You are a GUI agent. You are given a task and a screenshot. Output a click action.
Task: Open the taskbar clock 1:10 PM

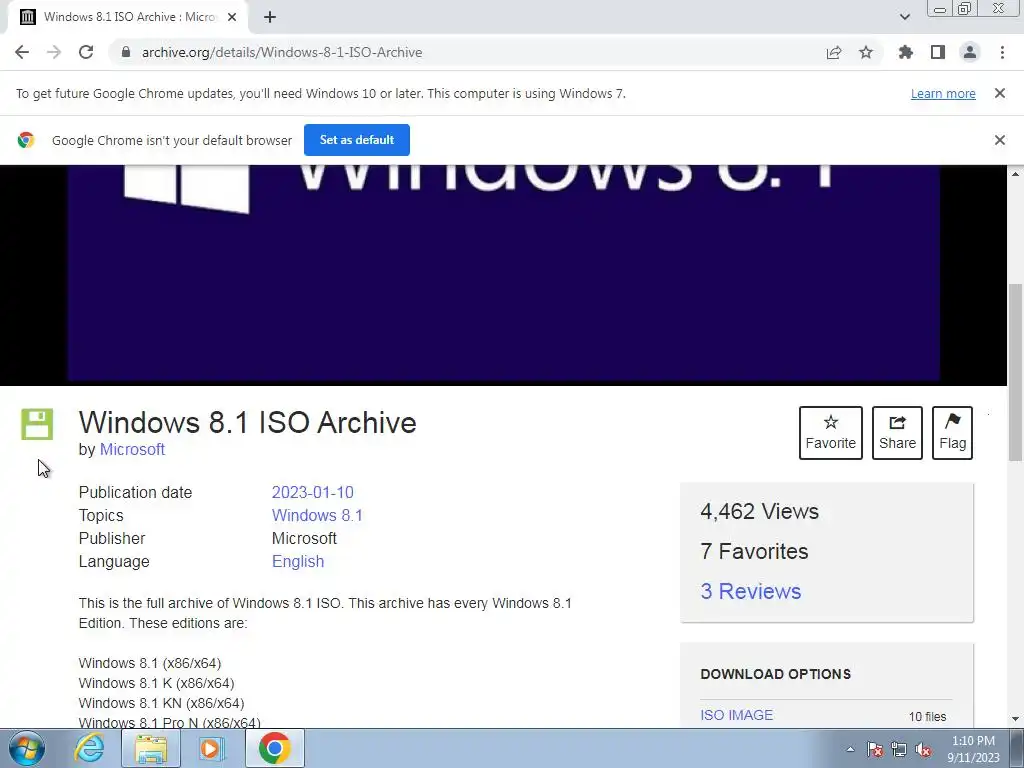(973, 749)
